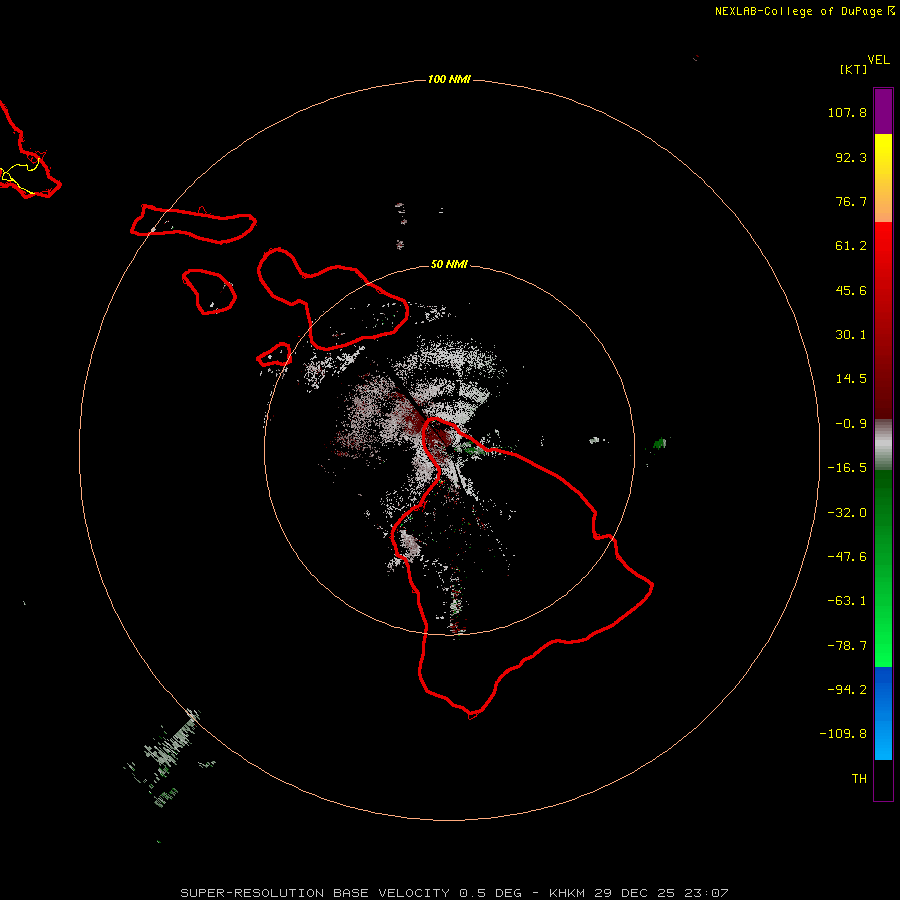Select the 61.2 legend value
The image size is (900, 900).
point(851,246)
